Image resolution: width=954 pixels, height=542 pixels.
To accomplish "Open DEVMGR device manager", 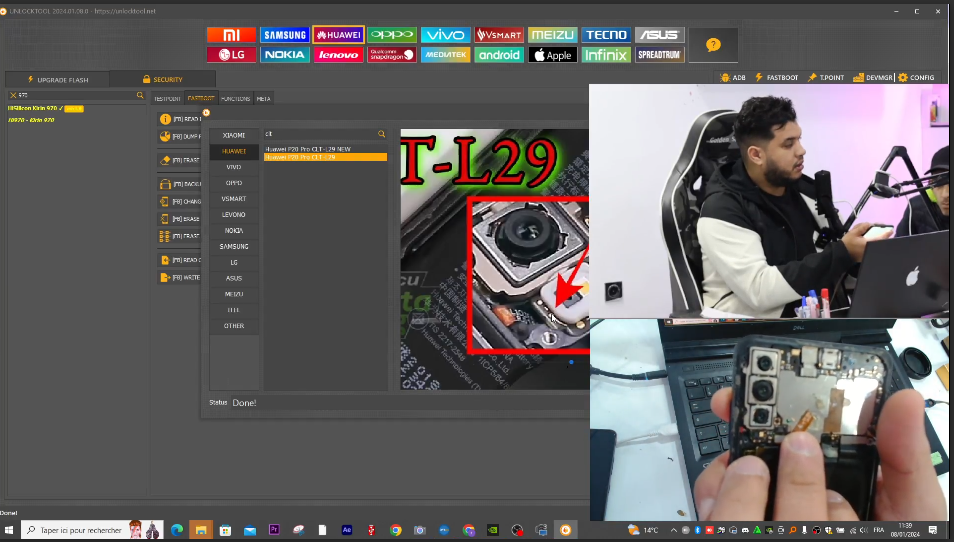I will [x=872, y=77].
